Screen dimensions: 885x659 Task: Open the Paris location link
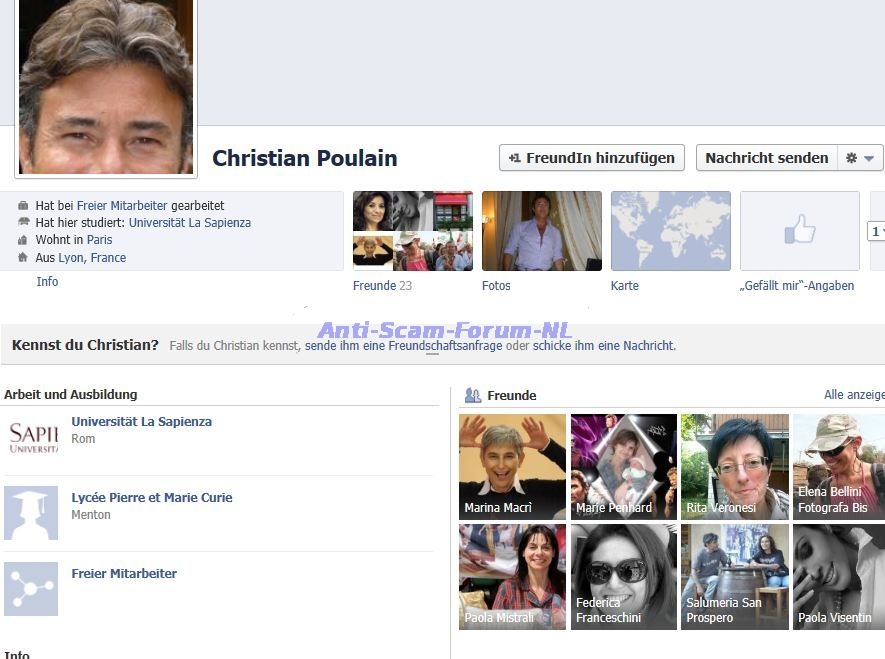99,240
